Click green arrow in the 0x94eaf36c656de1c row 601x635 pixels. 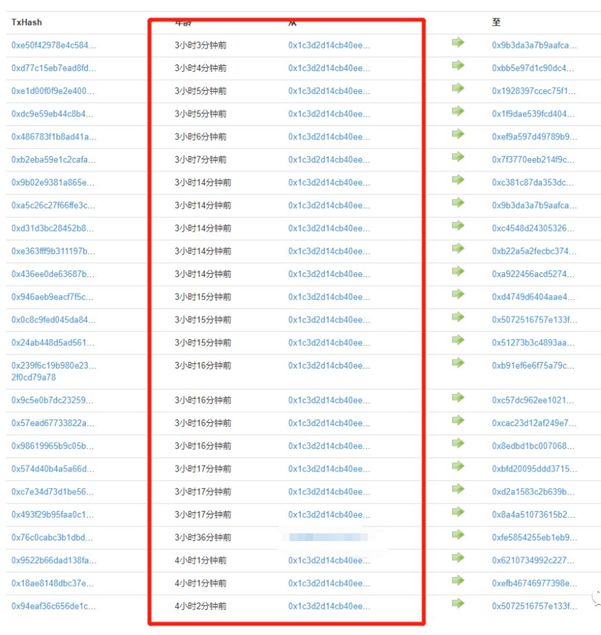458,604
